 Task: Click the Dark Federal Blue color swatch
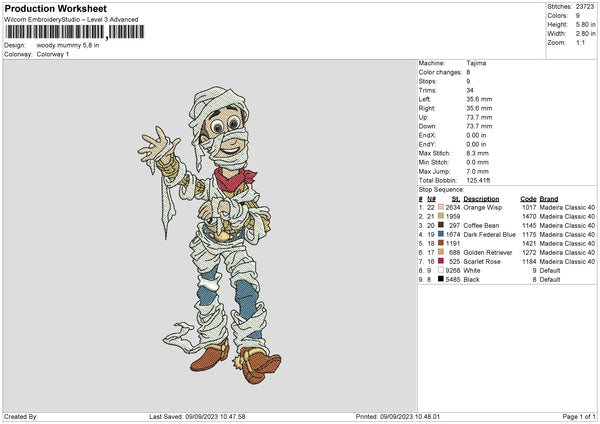[441, 234]
